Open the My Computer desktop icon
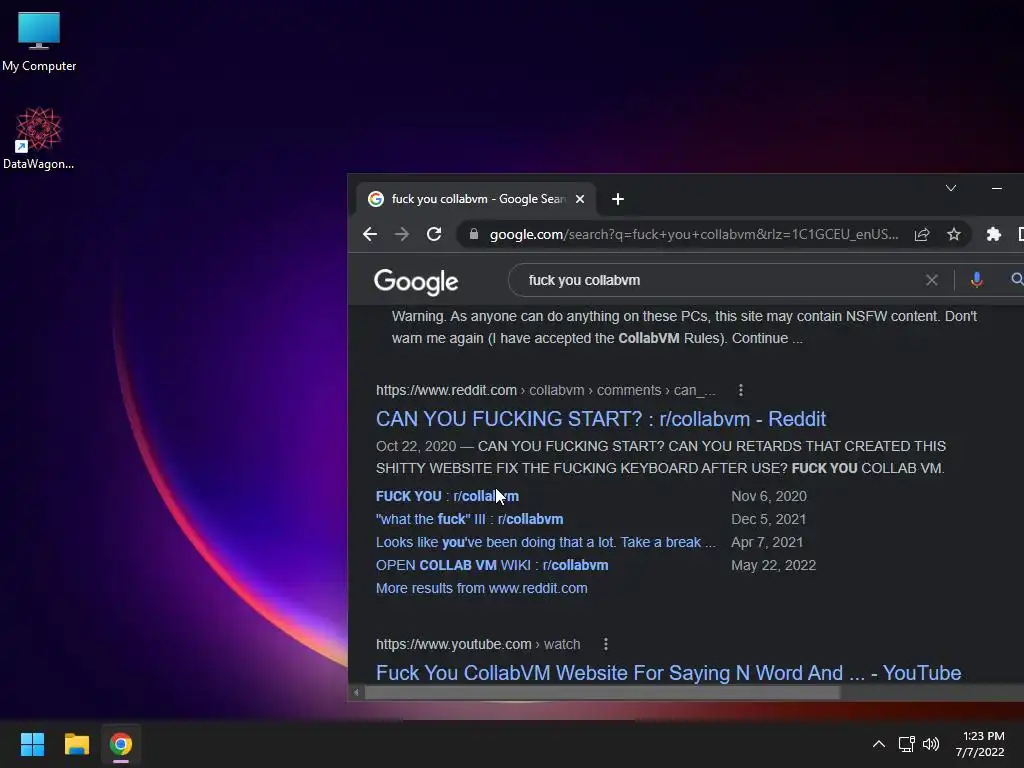Viewport: 1024px width, 768px height. [39, 41]
